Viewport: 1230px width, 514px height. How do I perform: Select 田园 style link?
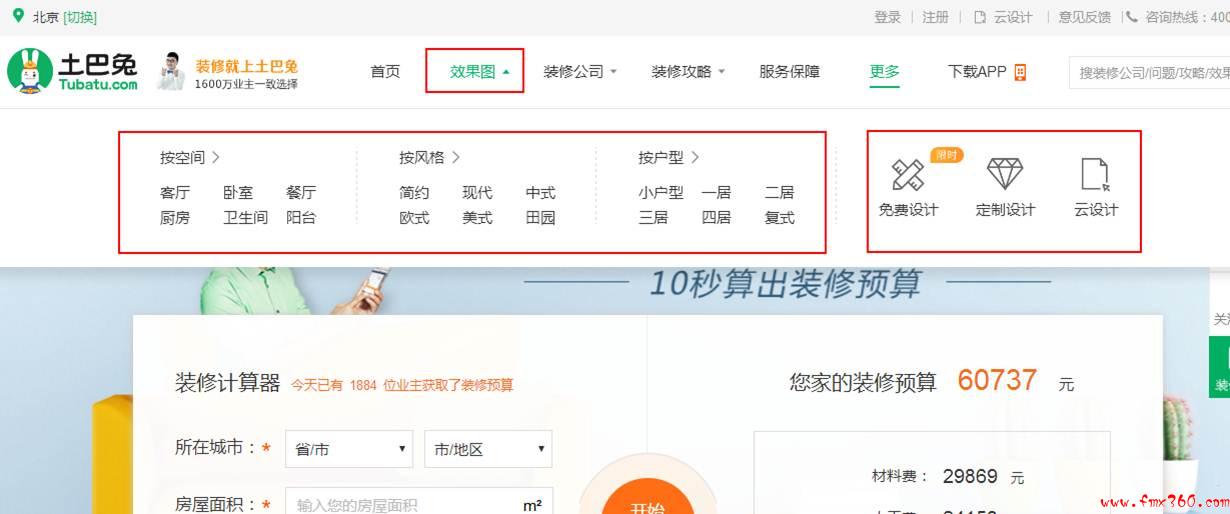pyautogui.click(x=540, y=218)
